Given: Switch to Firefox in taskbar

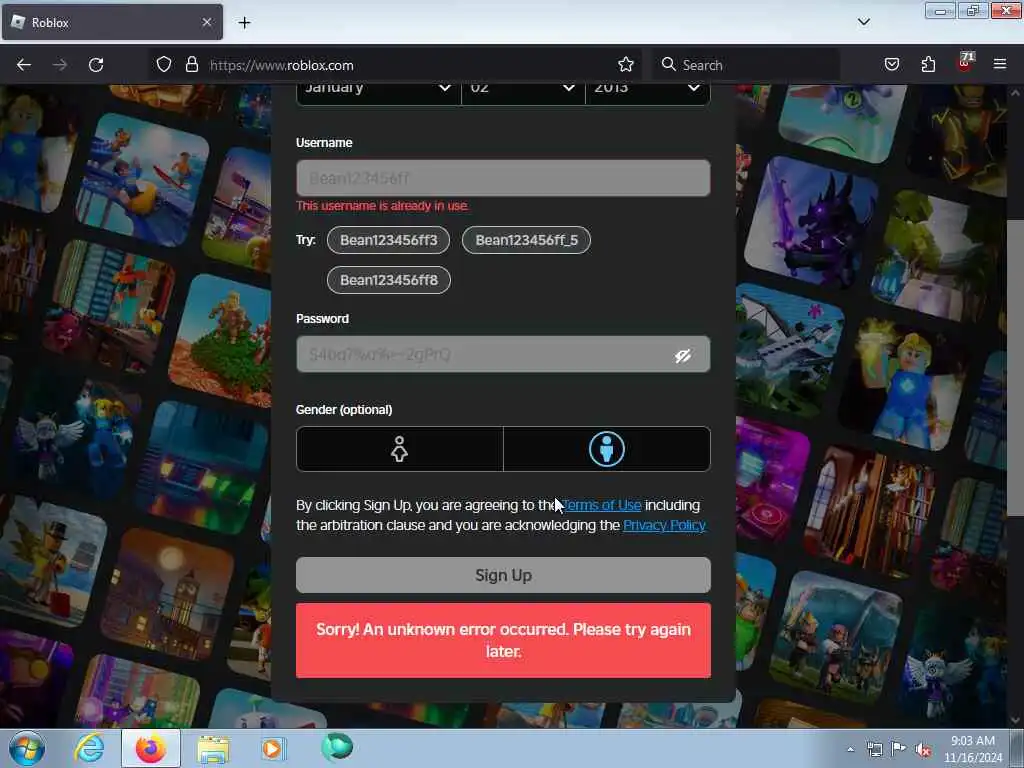Looking at the screenshot, I should point(151,748).
